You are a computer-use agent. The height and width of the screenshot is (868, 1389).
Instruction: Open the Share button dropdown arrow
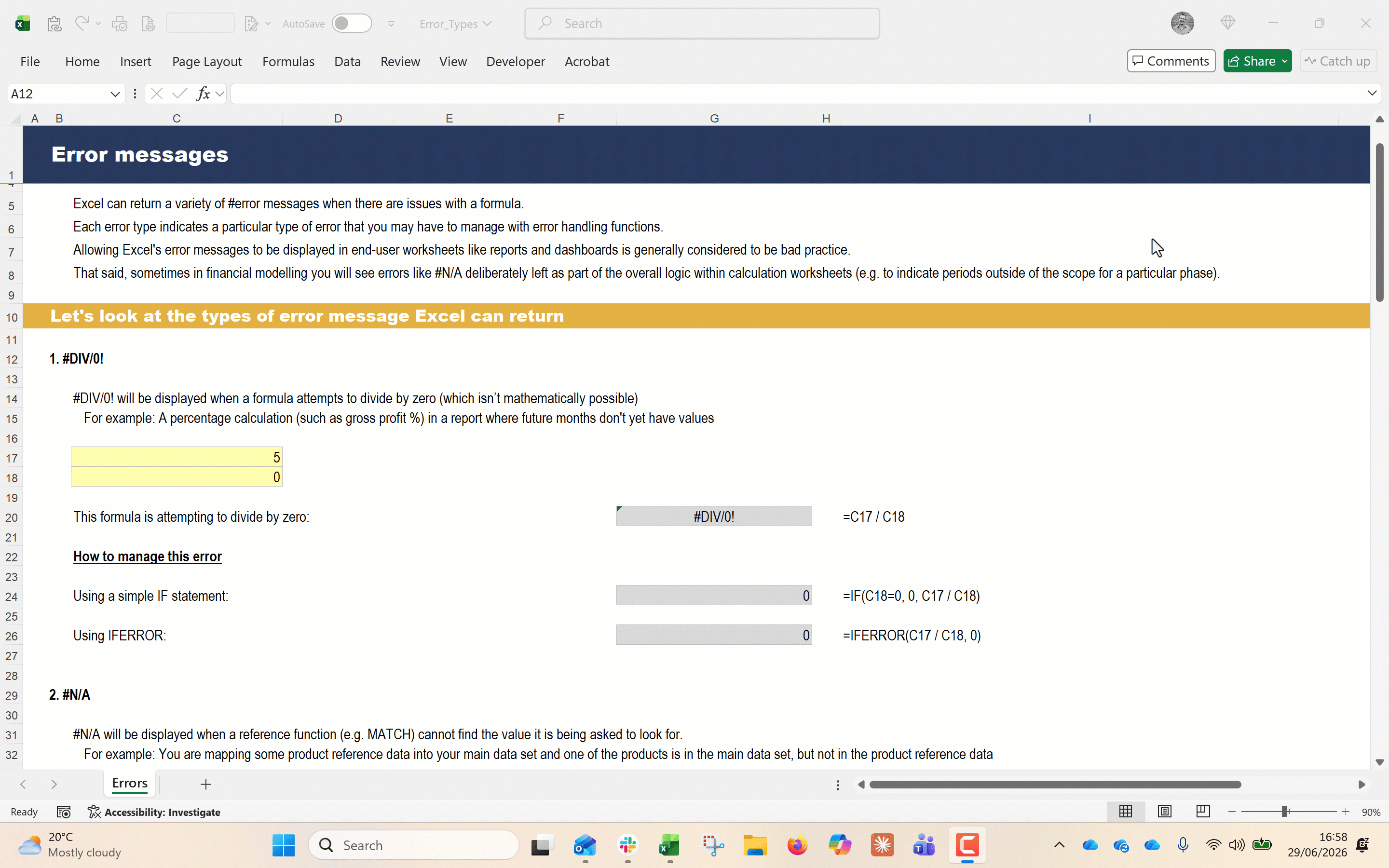coord(1284,61)
